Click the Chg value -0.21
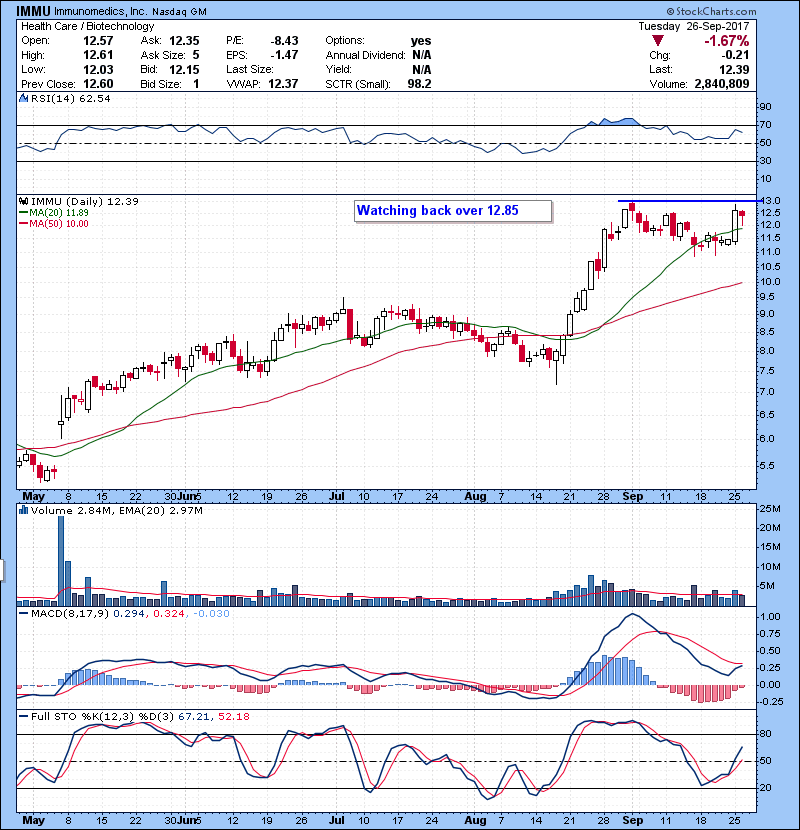This screenshot has width=800, height=830. tap(735, 55)
